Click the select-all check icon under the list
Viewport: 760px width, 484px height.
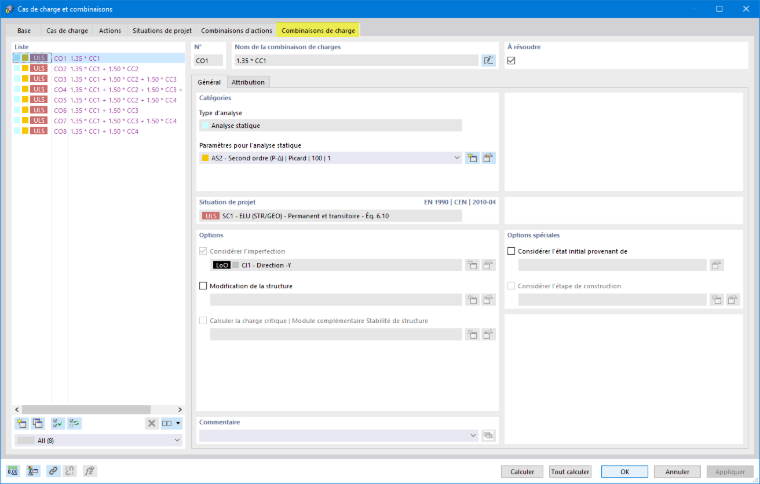pos(58,423)
